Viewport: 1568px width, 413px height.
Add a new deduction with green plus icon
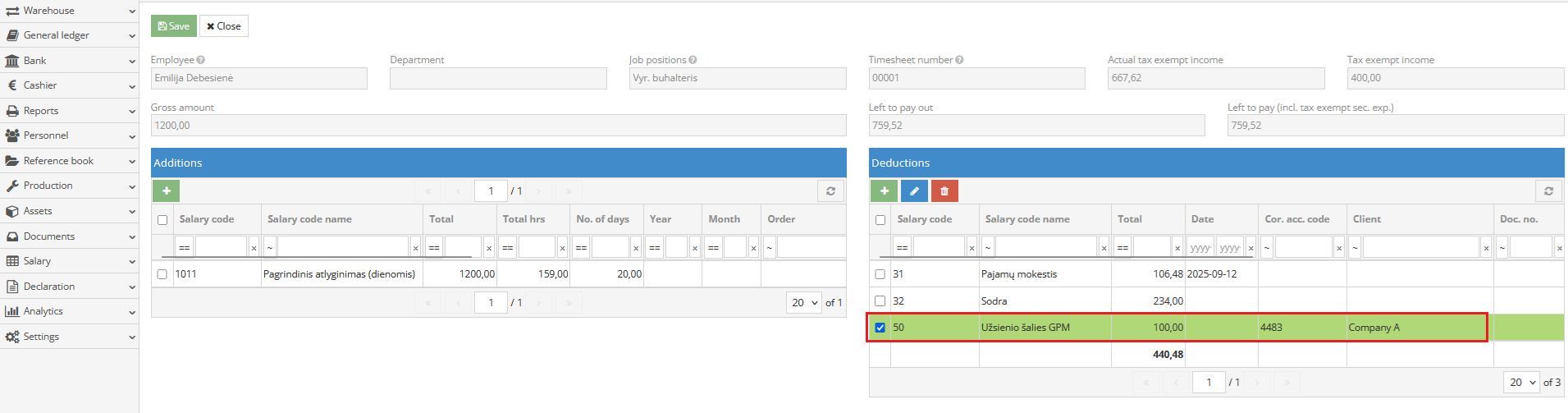(884, 190)
